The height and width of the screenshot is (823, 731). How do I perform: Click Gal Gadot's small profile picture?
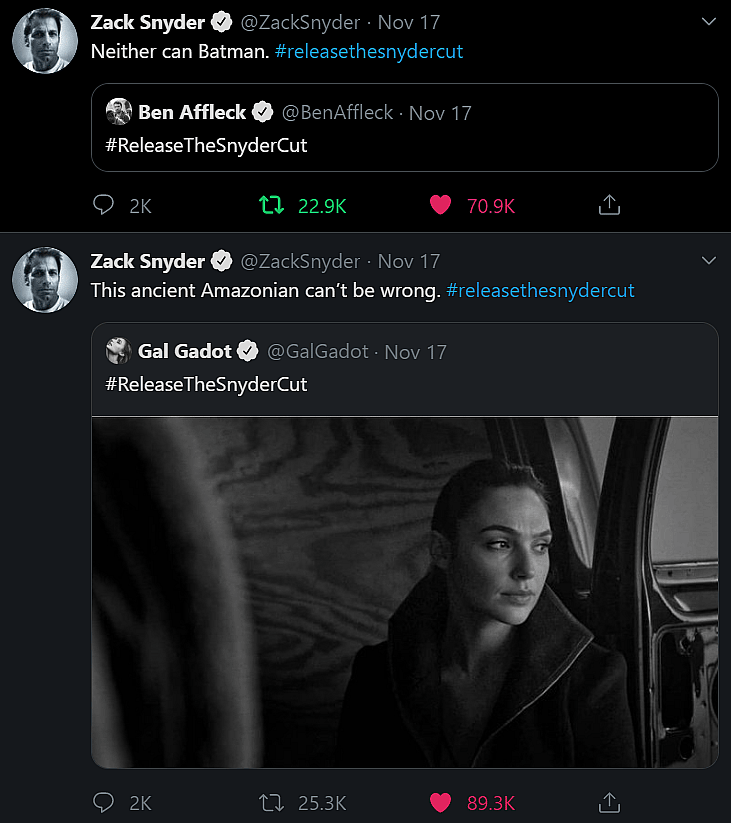pos(119,351)
